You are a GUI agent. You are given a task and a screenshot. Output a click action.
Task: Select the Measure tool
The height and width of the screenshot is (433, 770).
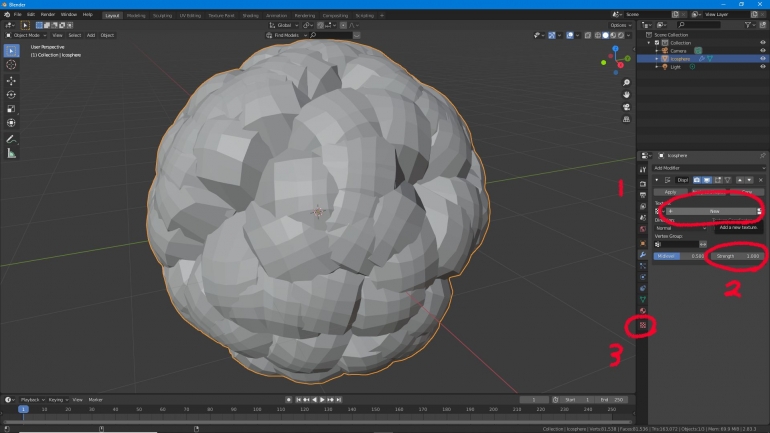click(x=11, y=154)
